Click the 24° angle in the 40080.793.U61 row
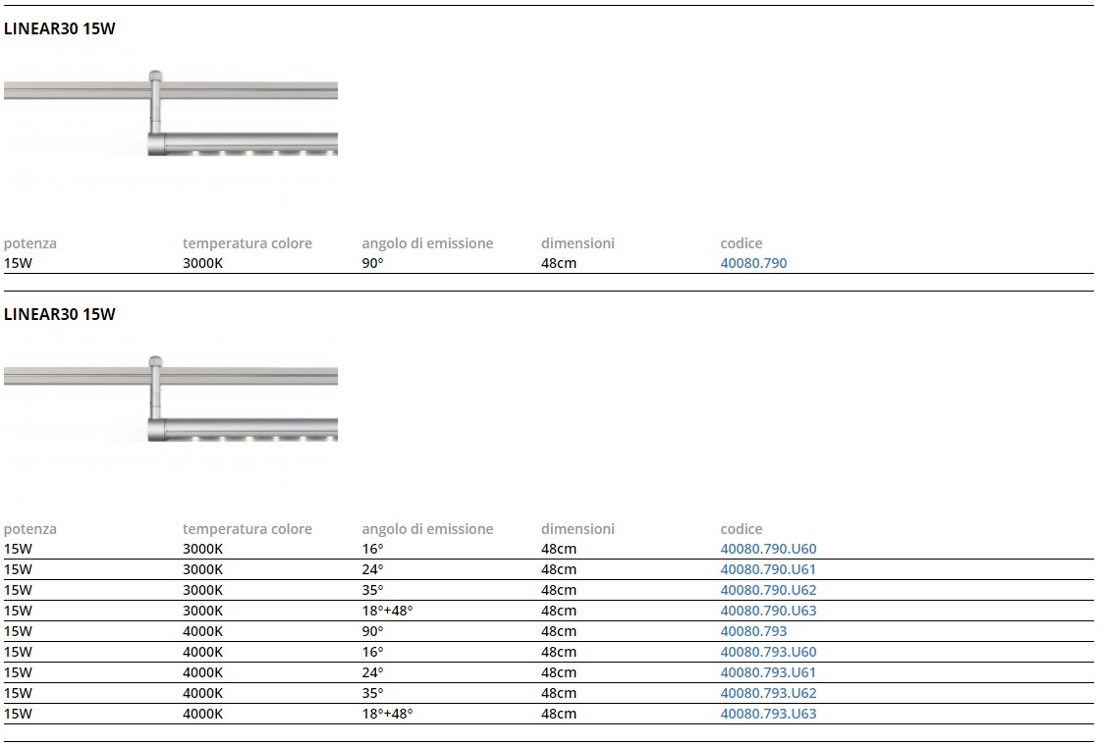This screenshot has width=1100, height=747. coord(372,673)
